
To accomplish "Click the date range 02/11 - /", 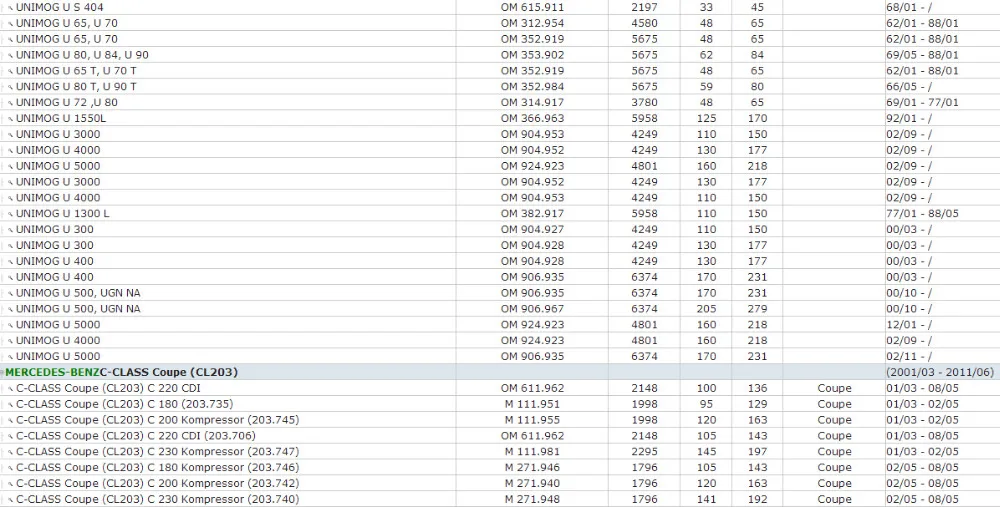I will click(909, 356).
